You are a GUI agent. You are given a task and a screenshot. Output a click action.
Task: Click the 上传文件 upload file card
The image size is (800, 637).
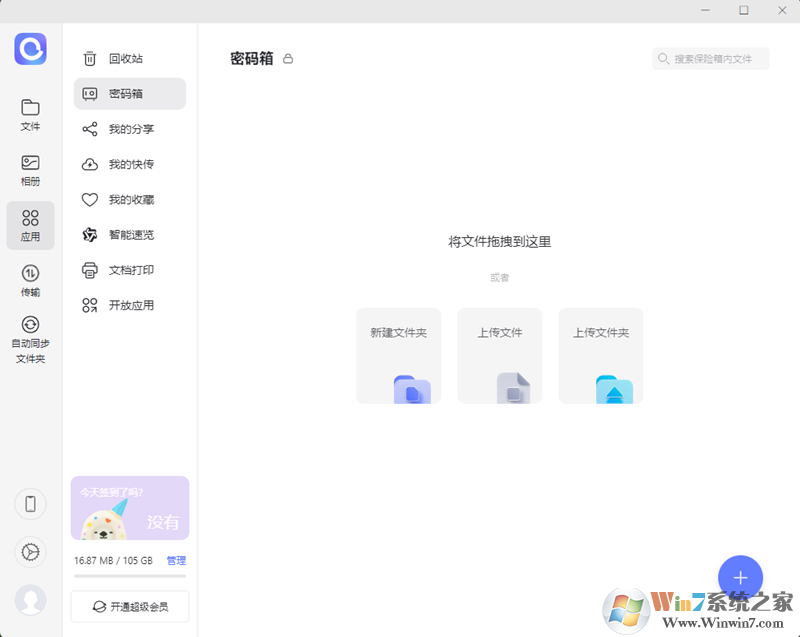(499, 355)
